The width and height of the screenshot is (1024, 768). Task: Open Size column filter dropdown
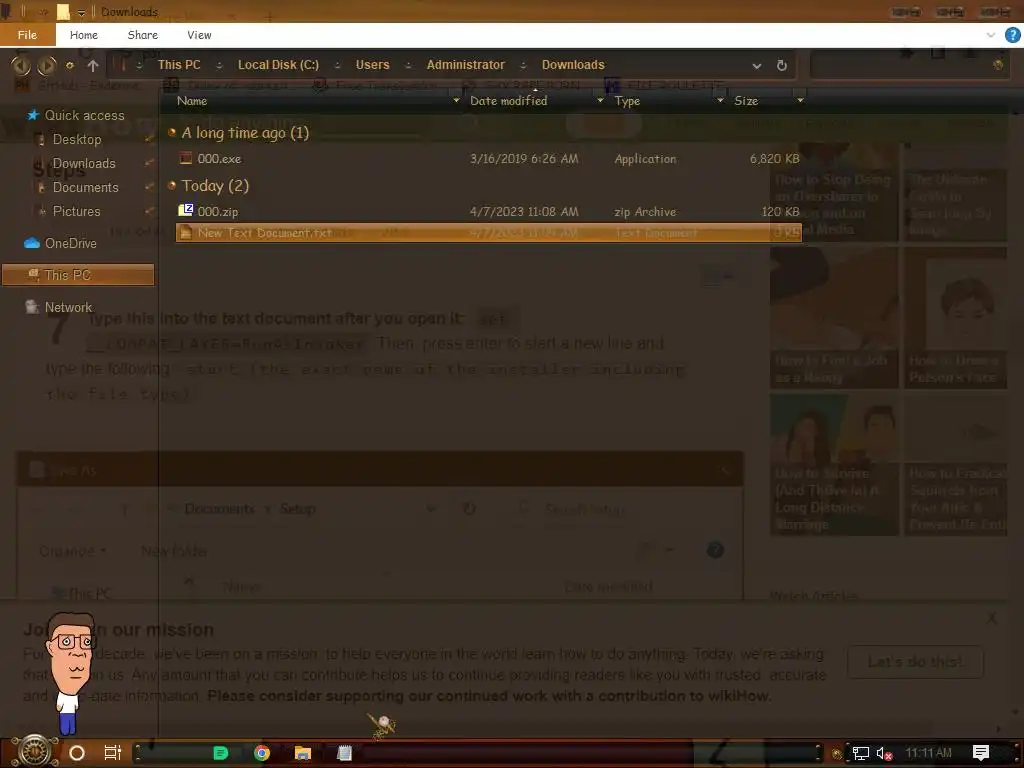point(800,101)
